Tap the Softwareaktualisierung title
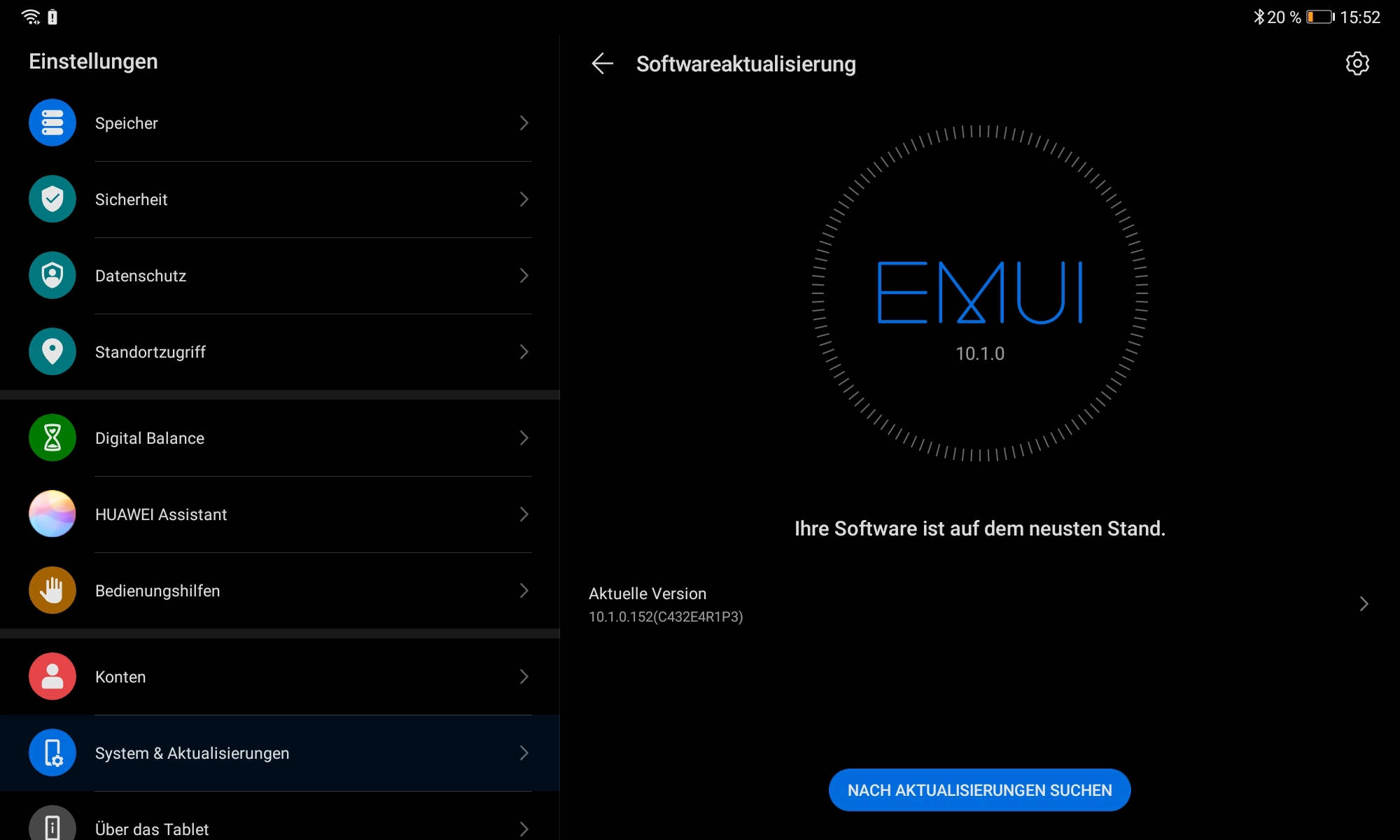This screenshot has width=1400, height=840. click(746, 64)
